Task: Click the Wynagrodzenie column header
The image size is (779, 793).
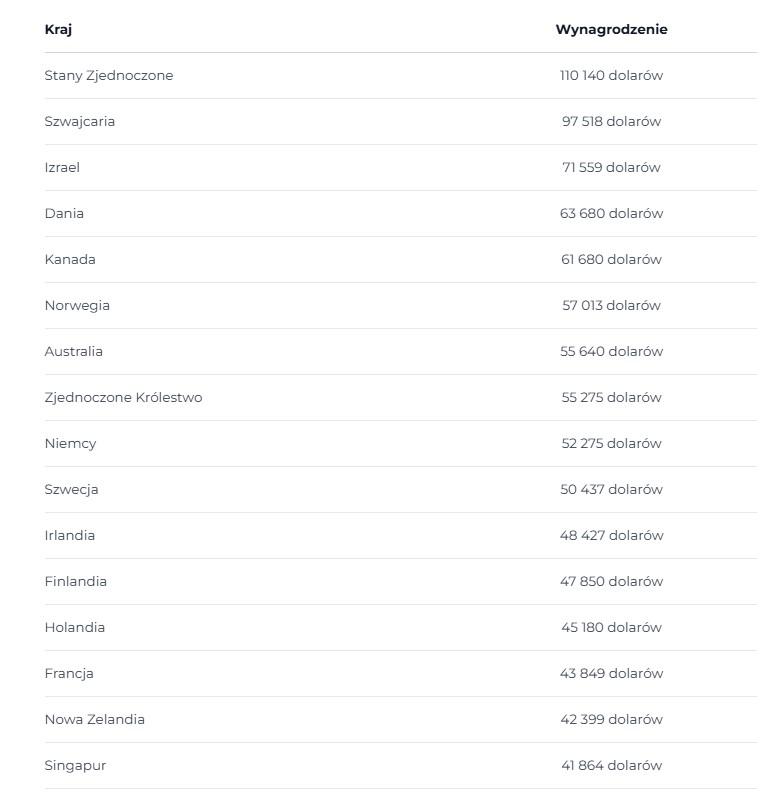Action: click(611, 29)
